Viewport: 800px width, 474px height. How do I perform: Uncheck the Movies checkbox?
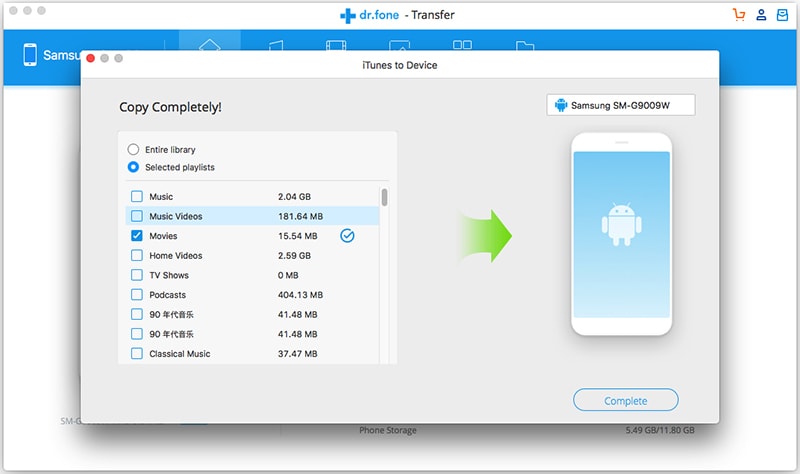(x=137, y=236)
